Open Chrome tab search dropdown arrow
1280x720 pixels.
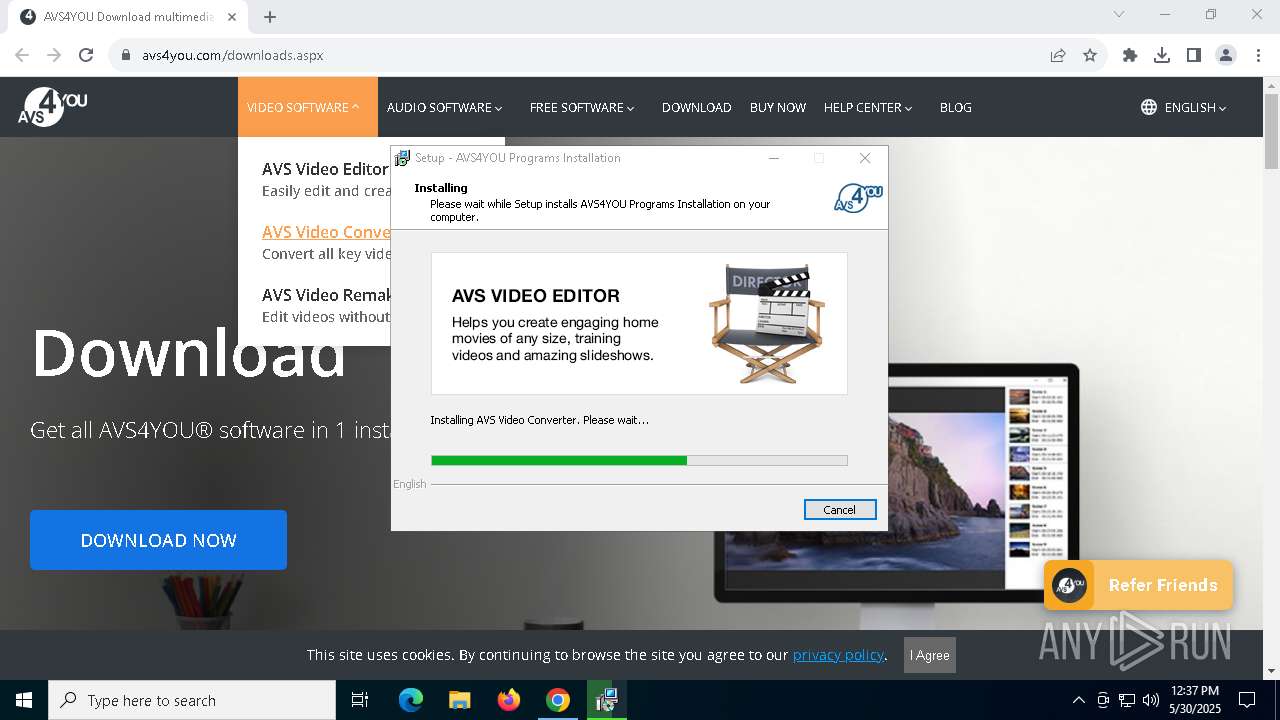coord(1119,15)
